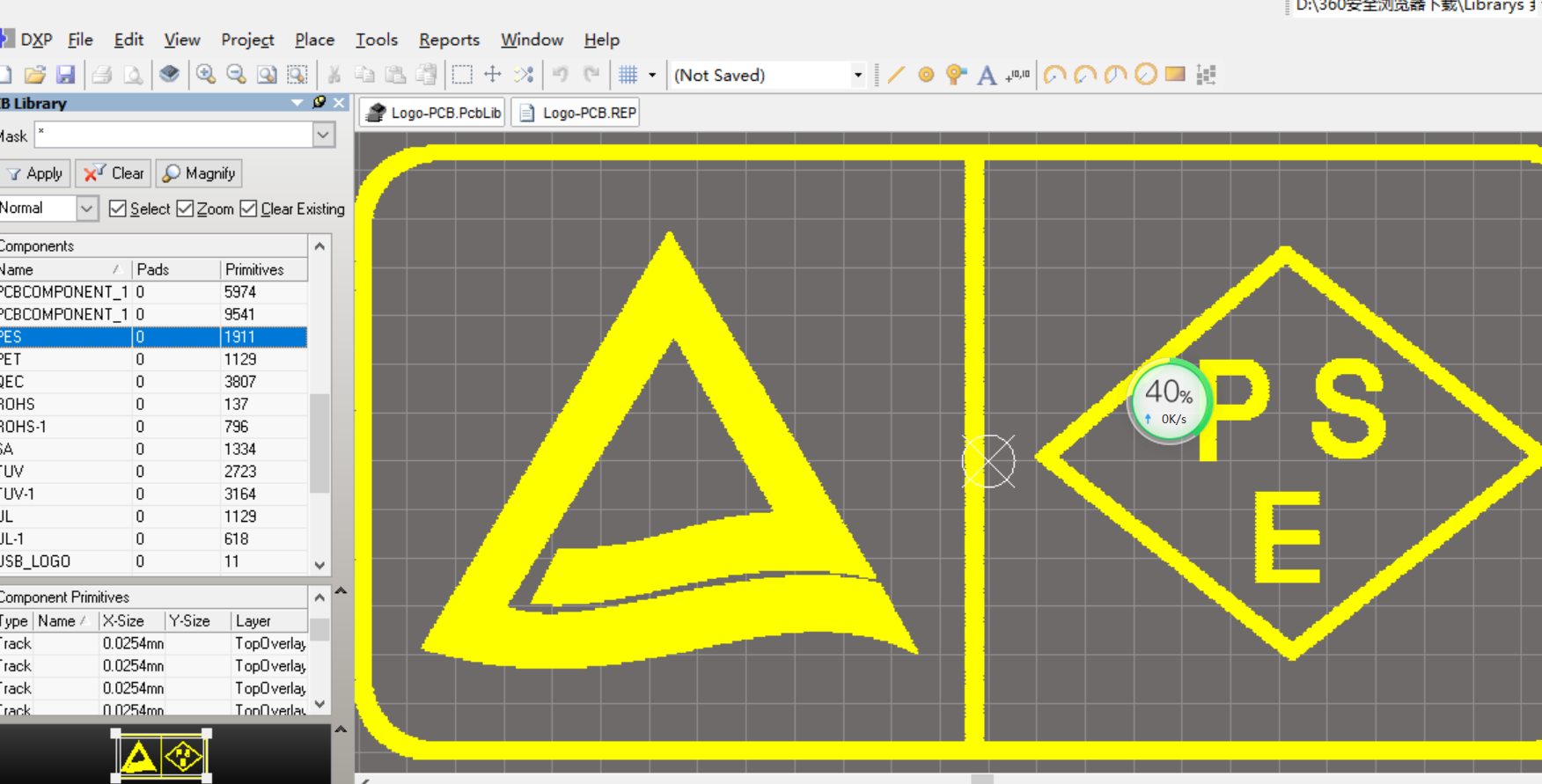
Task: Pin the PCB Library panel
Action: pyautogui.click(x=319, y=103)
